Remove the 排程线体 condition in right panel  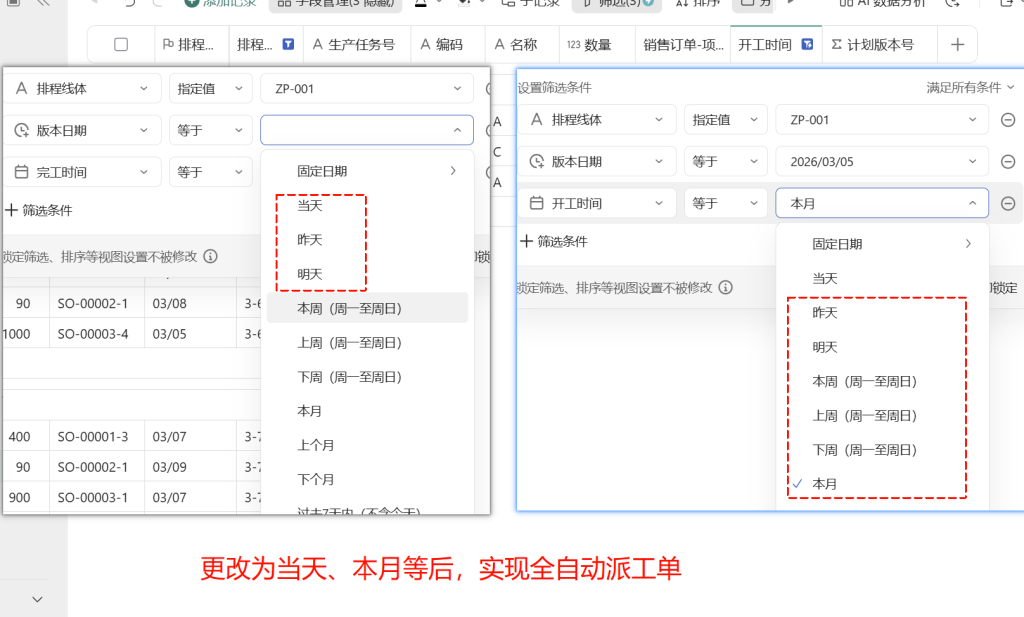click(x=1008, y=120)
